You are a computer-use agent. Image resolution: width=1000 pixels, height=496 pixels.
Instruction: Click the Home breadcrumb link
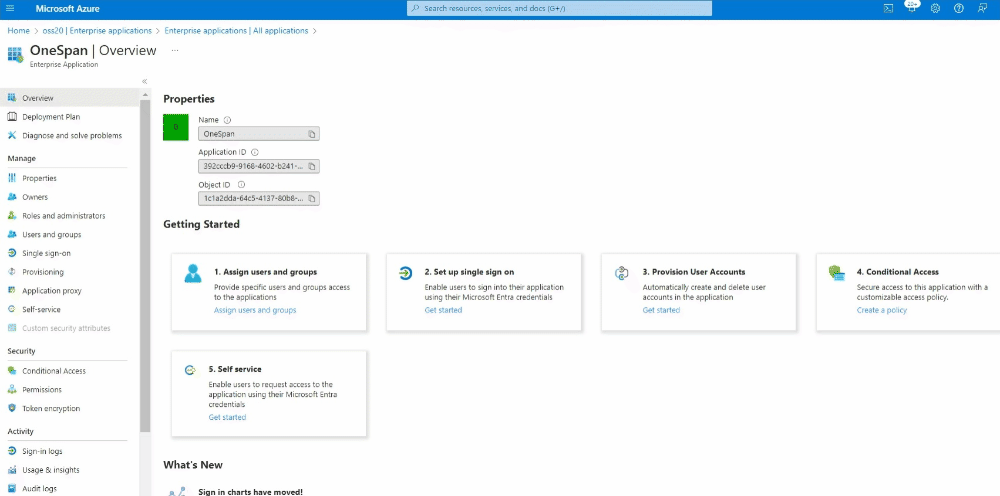[18, 31]
